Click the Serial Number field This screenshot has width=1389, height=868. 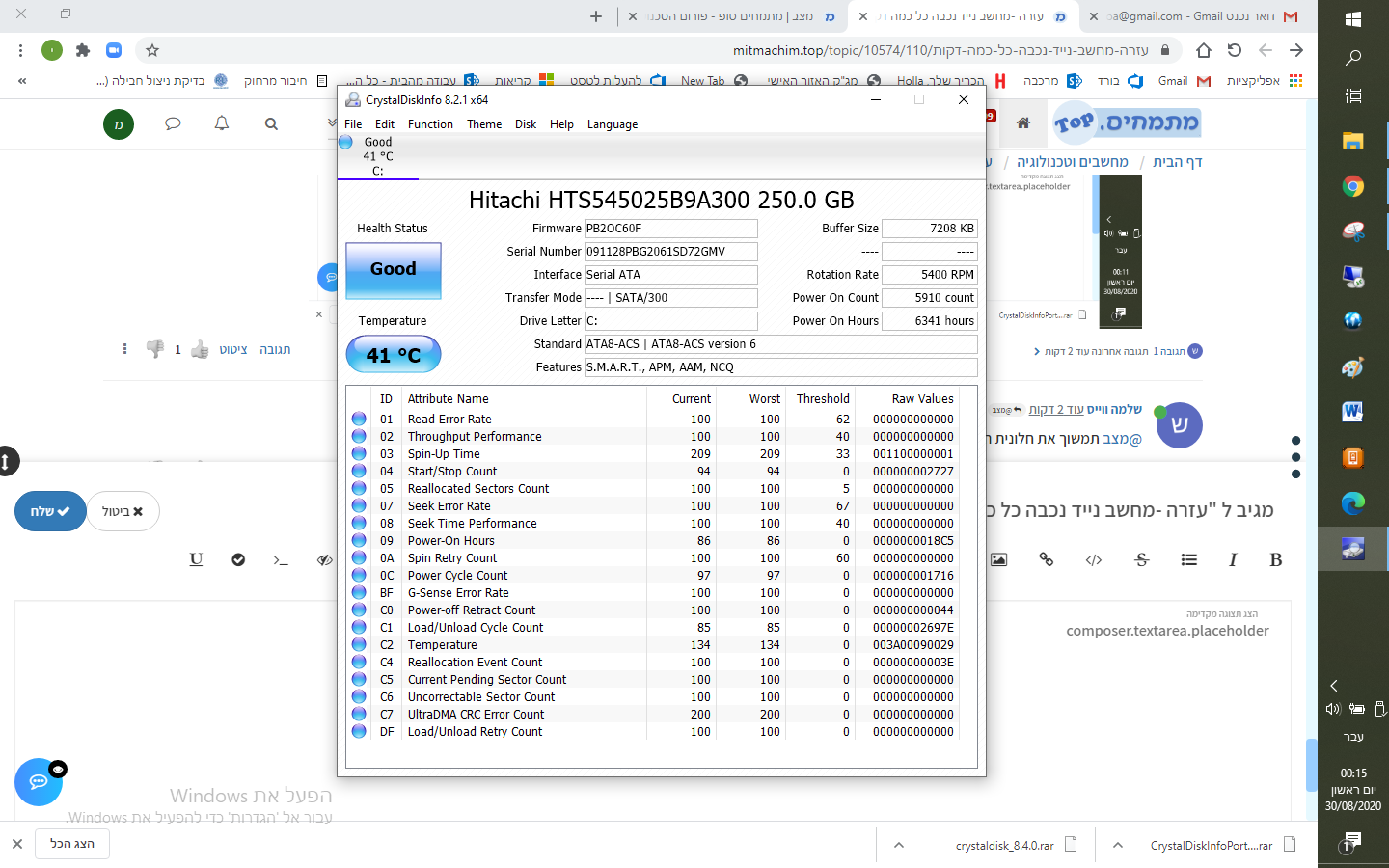click(x=670, y=252)
